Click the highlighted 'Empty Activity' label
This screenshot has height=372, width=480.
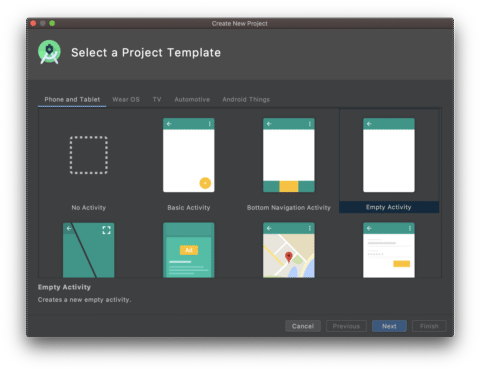389,207
